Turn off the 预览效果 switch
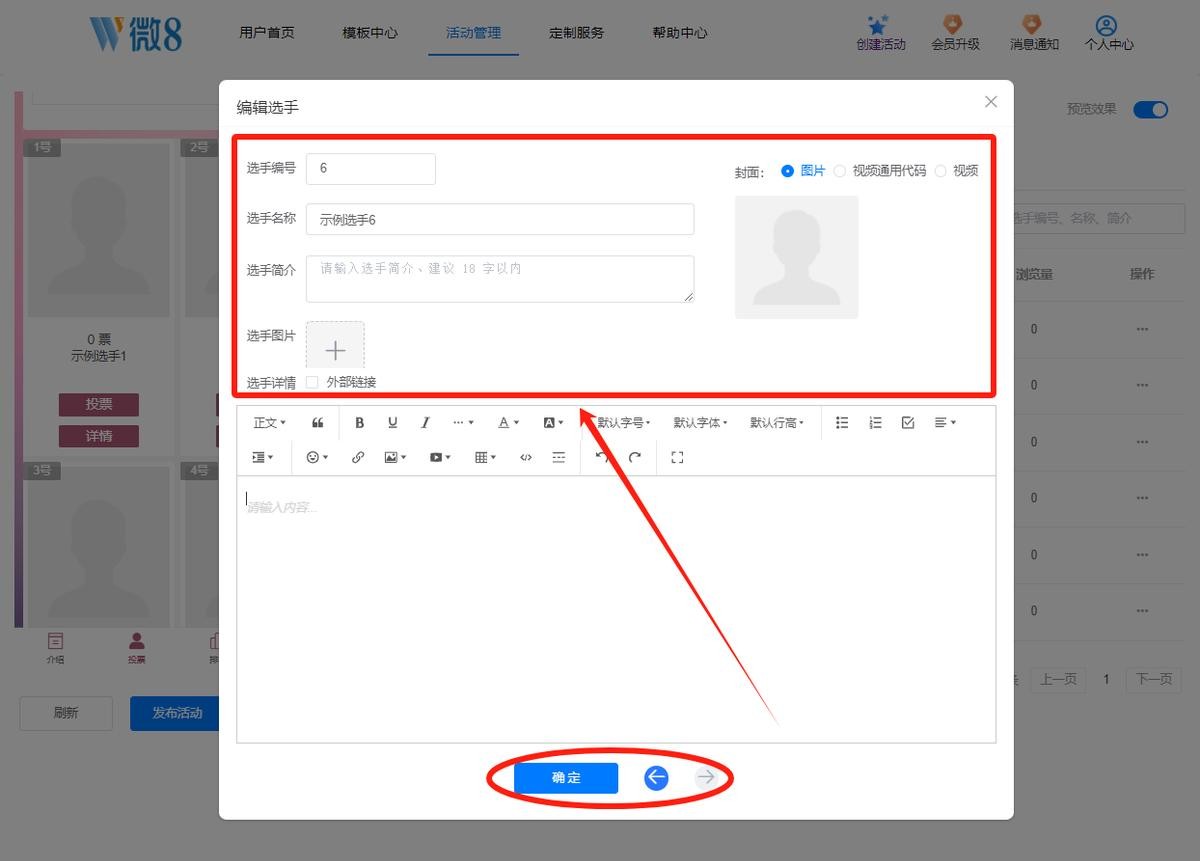 coord(1150,110)
